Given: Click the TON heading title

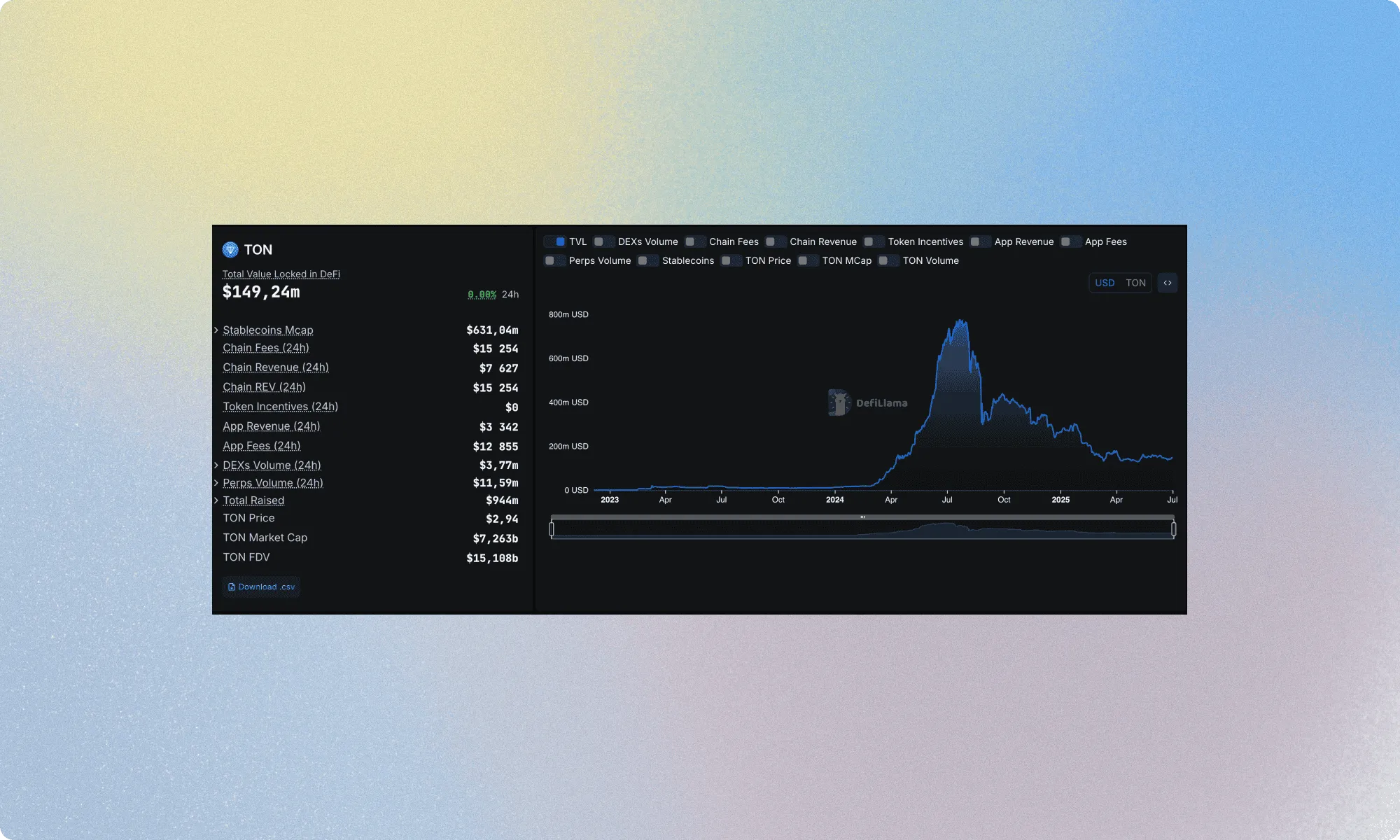Looking at the screenshot, I should point(258,250).
